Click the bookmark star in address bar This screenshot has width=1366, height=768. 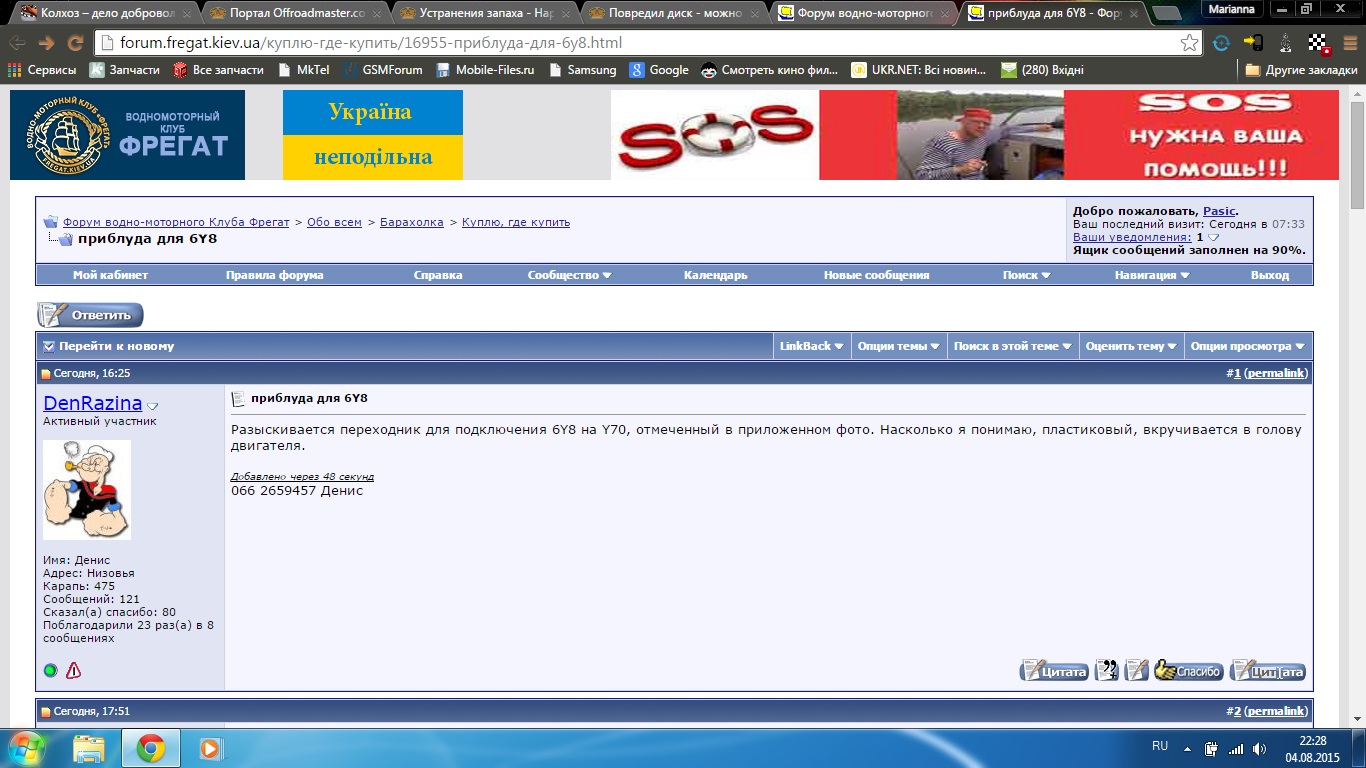click(x=1189, y=43)
